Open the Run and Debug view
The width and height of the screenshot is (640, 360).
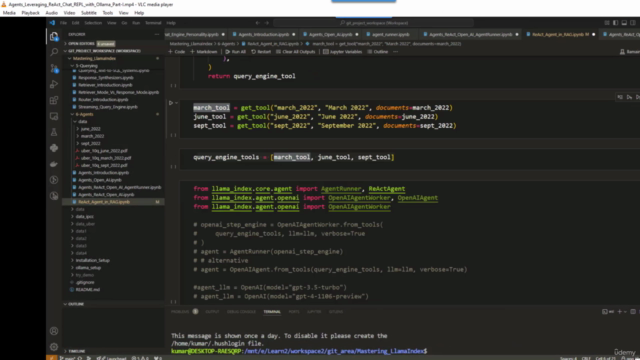[54, 84]
